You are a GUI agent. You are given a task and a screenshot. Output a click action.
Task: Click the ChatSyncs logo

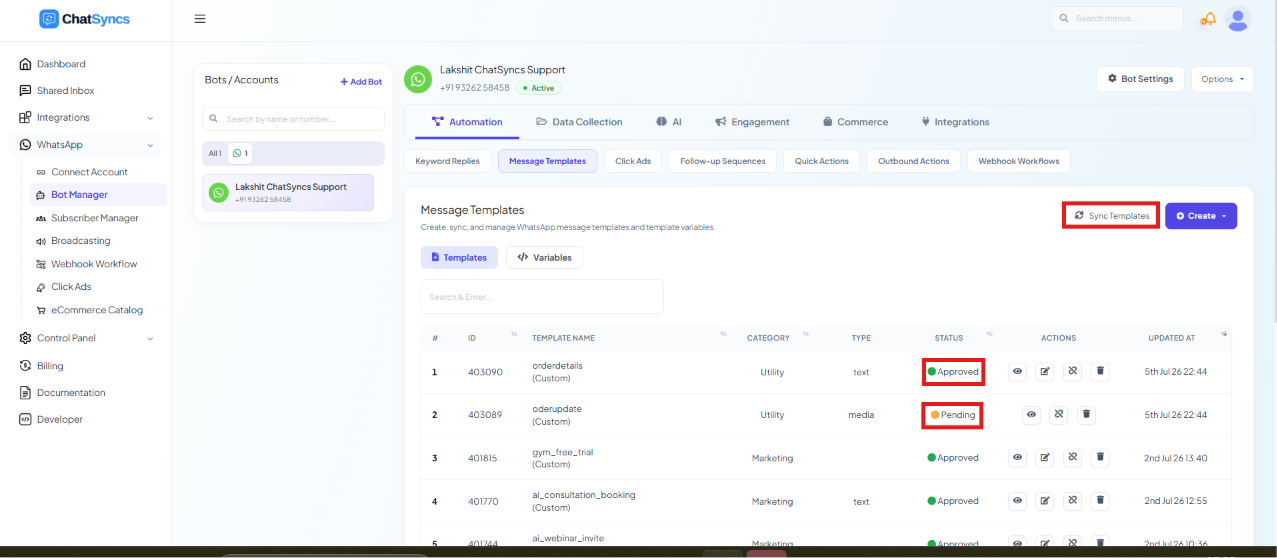(x=85, y=19)
